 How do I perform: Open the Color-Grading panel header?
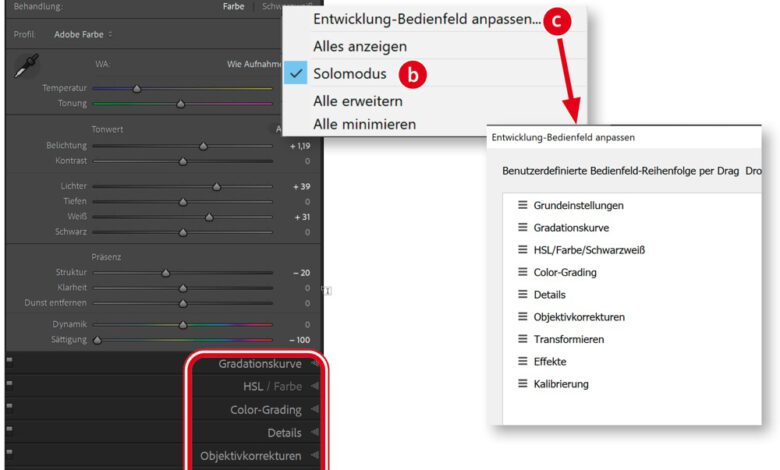click(x=266, y=409)
